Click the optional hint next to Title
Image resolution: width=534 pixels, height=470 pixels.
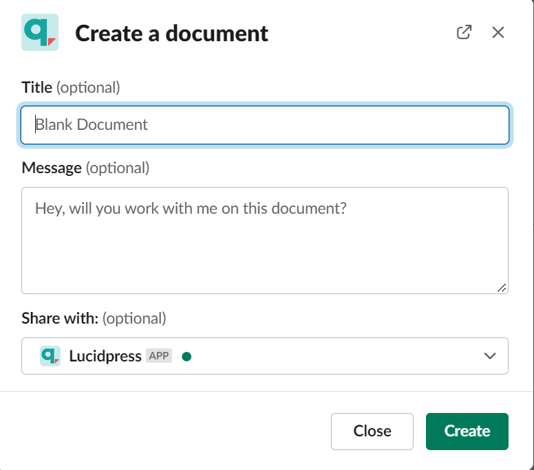point(88,88)
